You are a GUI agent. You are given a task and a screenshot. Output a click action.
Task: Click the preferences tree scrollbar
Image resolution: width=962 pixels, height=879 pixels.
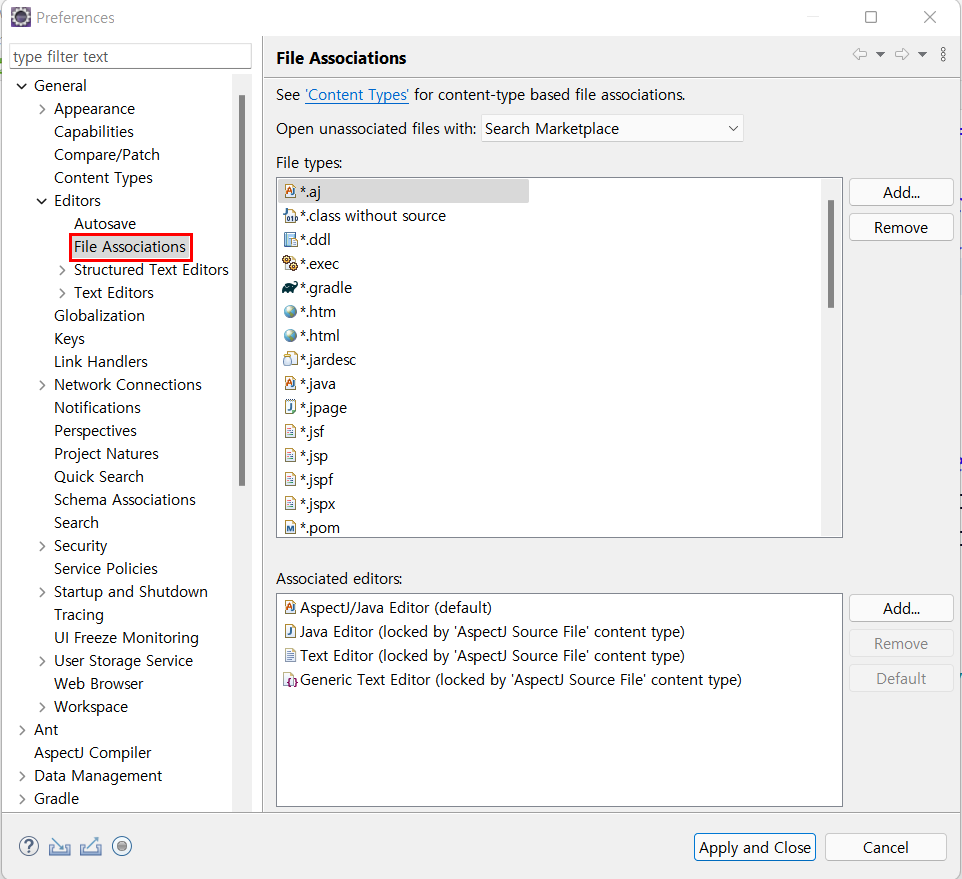[242, 290]
